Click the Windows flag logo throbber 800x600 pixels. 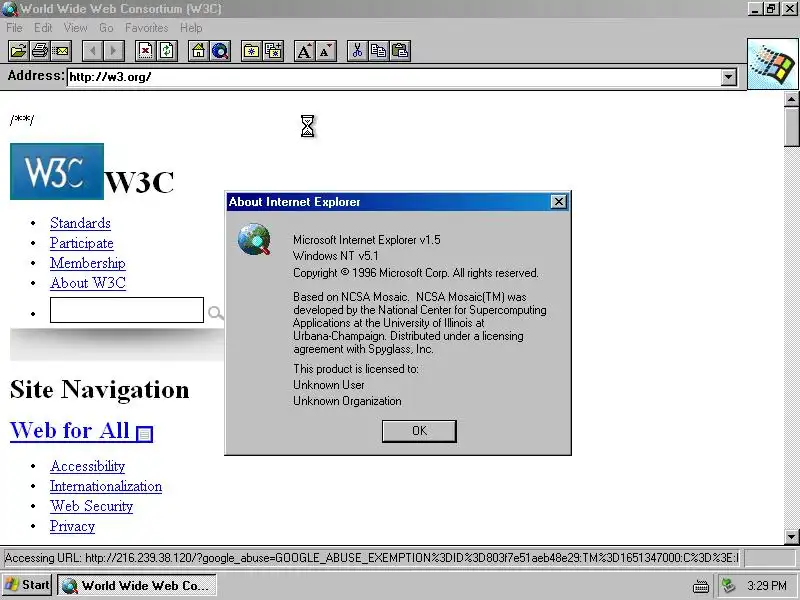point(773,64)
